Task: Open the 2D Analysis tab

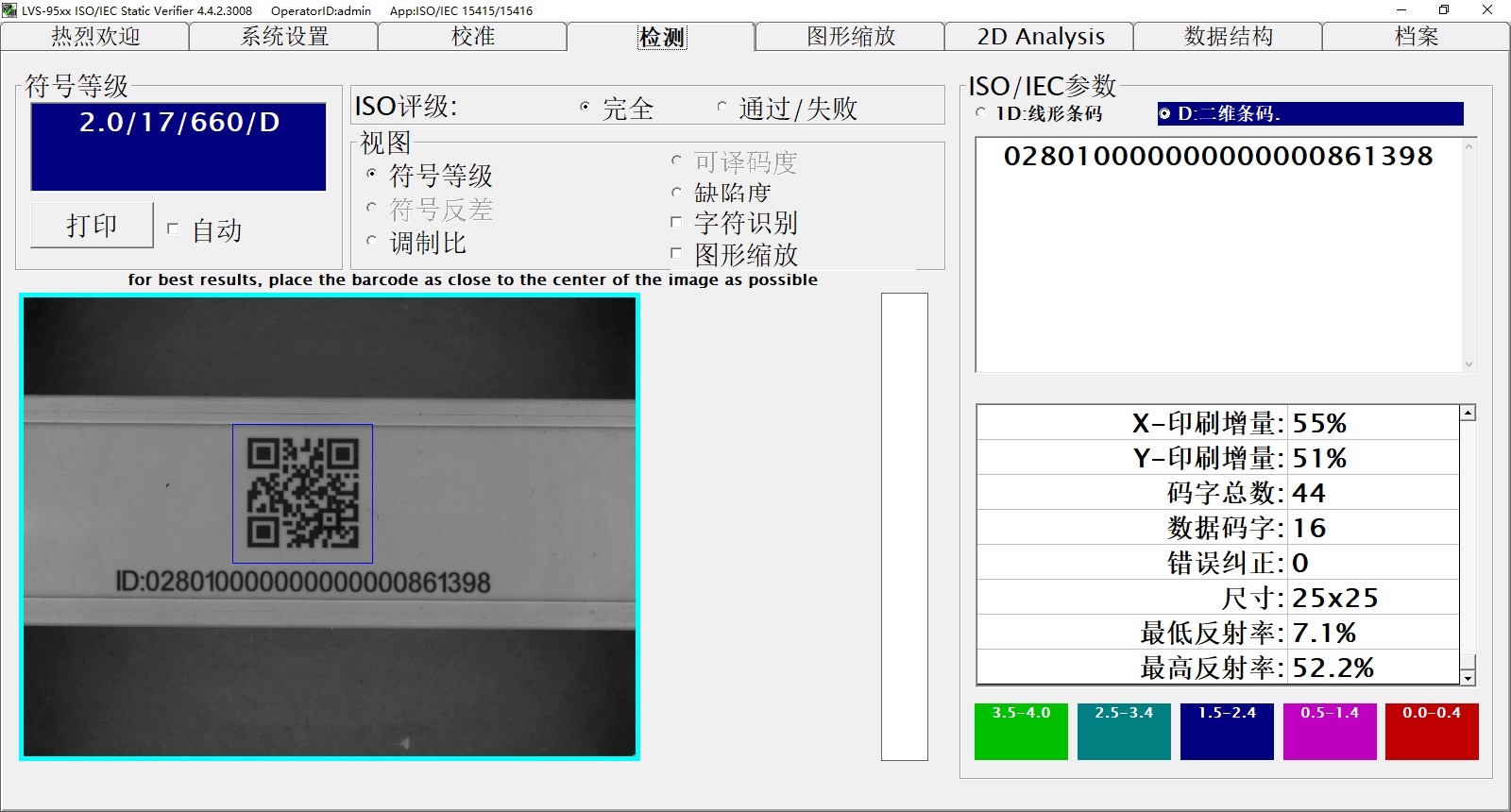Action: (x=1040, y=37)
